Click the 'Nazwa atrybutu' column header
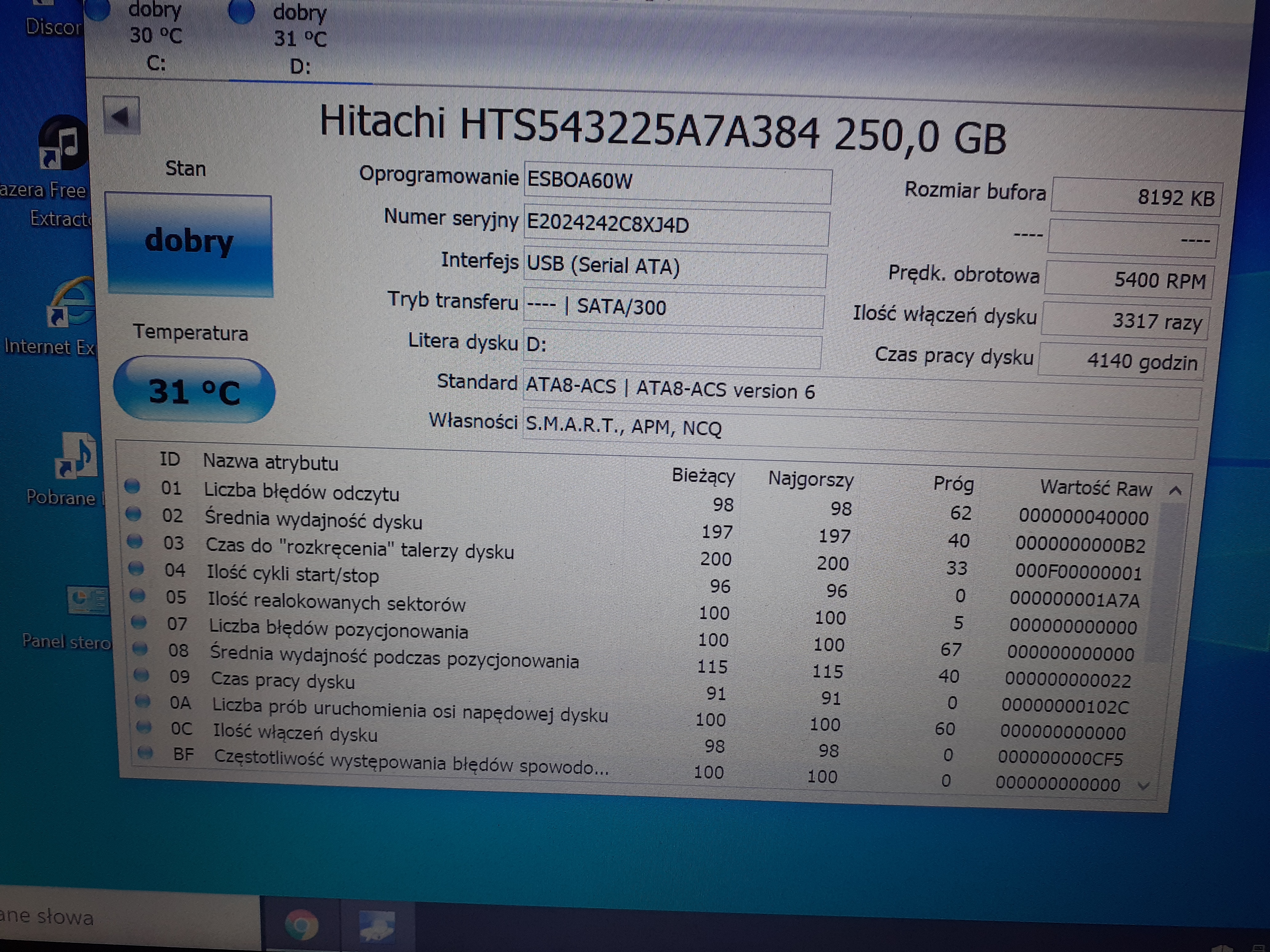 (x=270, y=462)
